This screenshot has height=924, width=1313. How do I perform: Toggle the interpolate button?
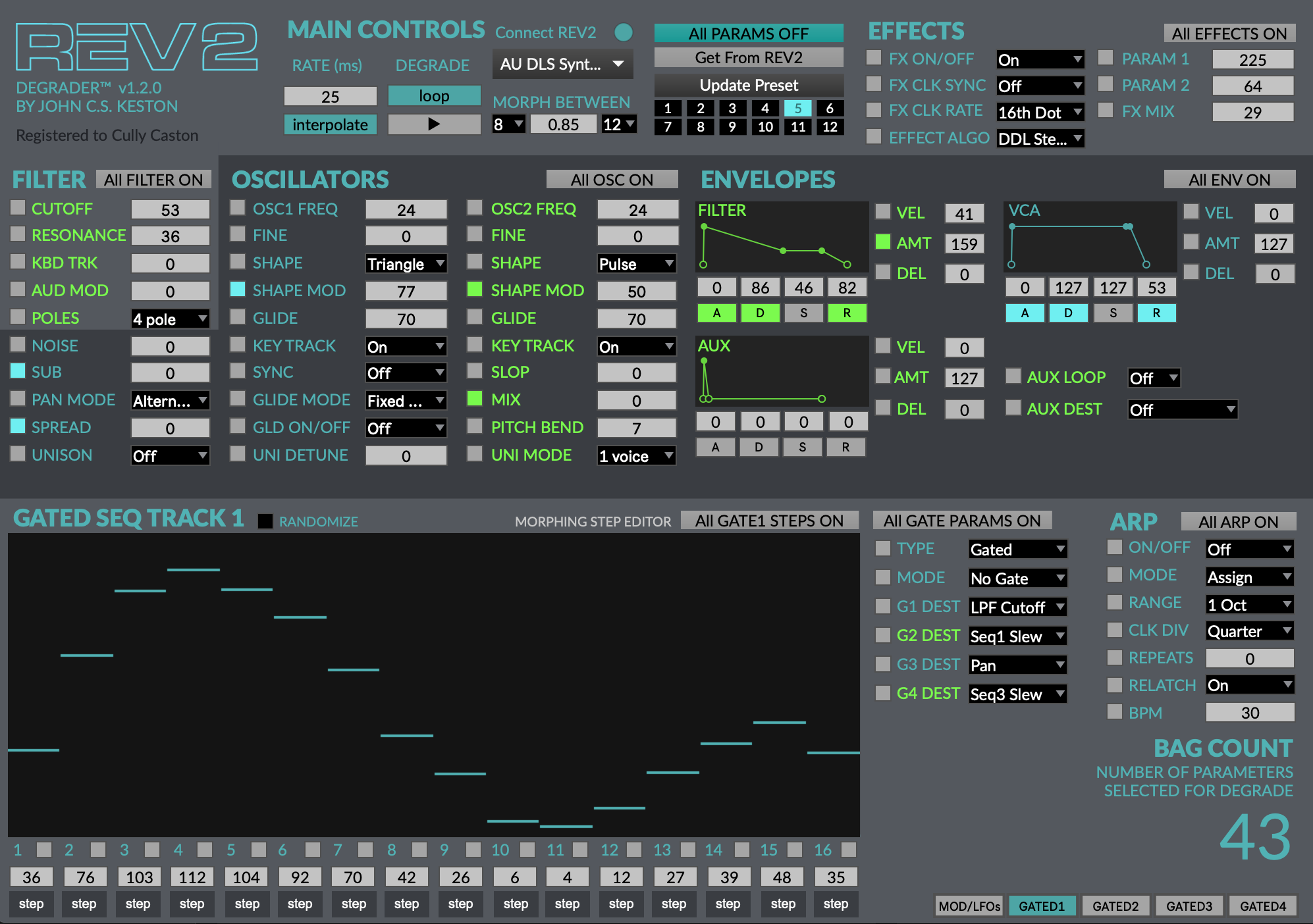pyautogui.click(x=330, y=124)
